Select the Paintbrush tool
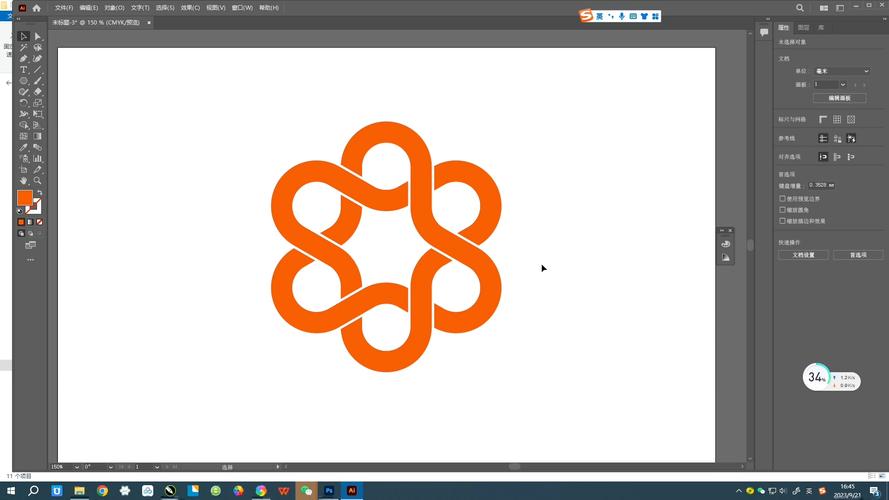 tap(37, 80)
